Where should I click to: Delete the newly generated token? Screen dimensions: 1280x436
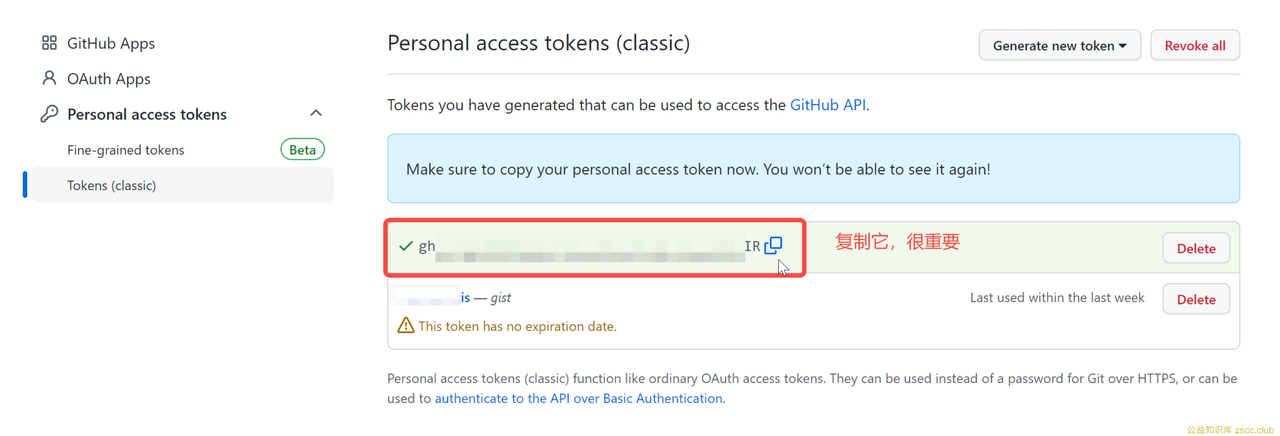pyautogui.click(x=1196, y=248)
